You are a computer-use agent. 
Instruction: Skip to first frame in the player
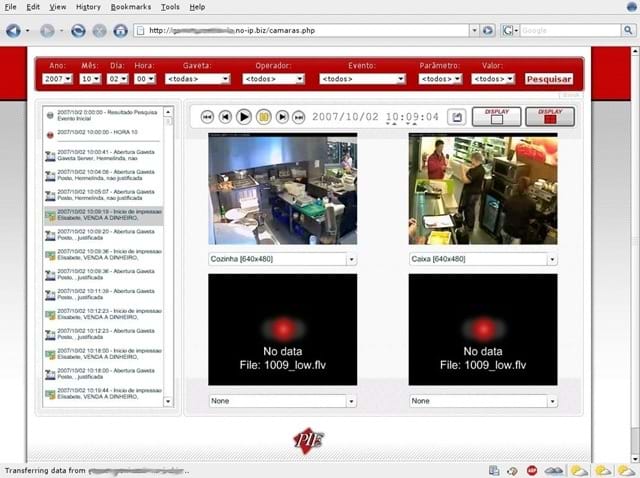click(x=207, y=117)
